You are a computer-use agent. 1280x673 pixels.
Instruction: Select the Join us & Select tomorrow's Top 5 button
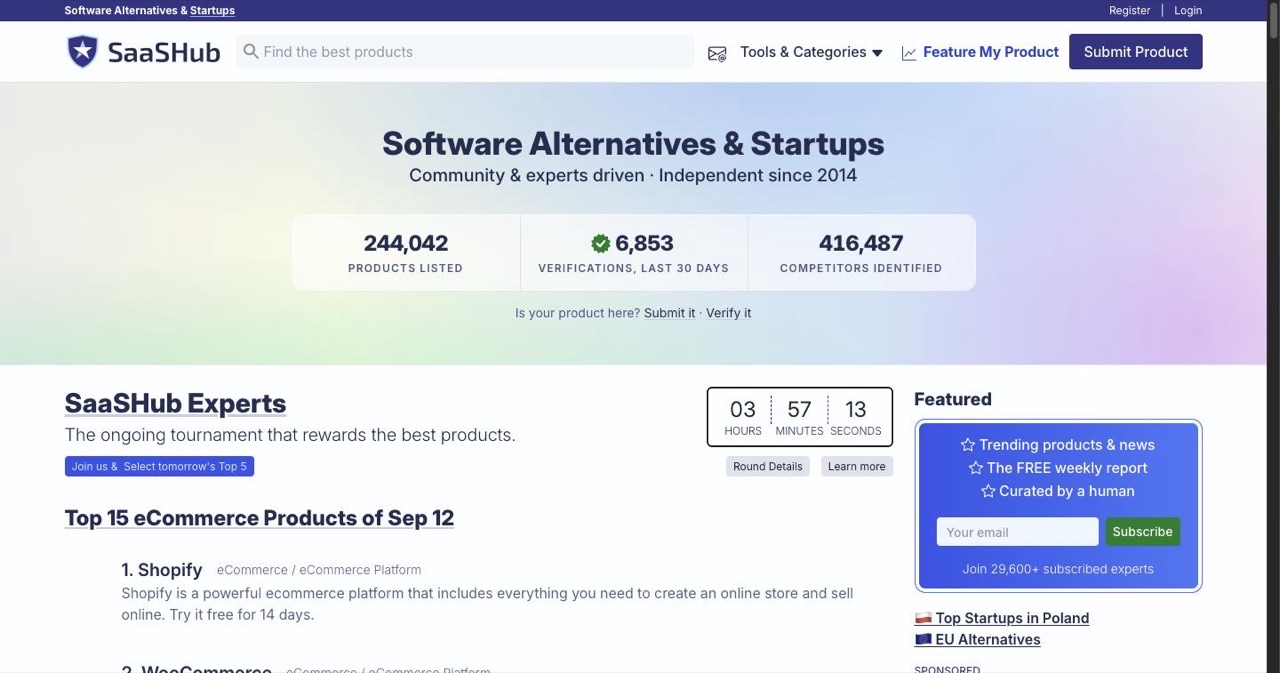(x=159, y=466)
